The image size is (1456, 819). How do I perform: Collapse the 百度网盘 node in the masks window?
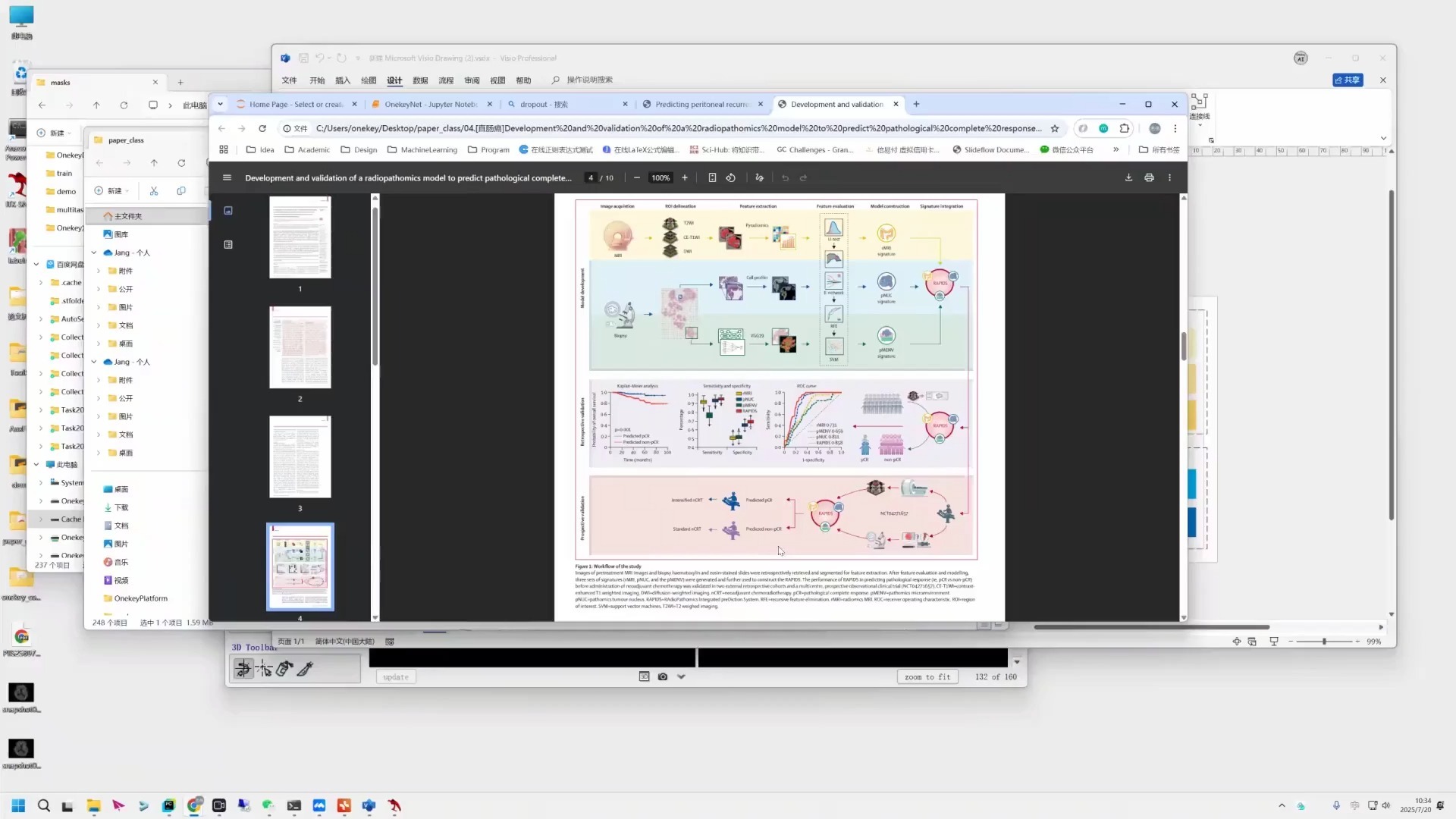click(36, 265)
